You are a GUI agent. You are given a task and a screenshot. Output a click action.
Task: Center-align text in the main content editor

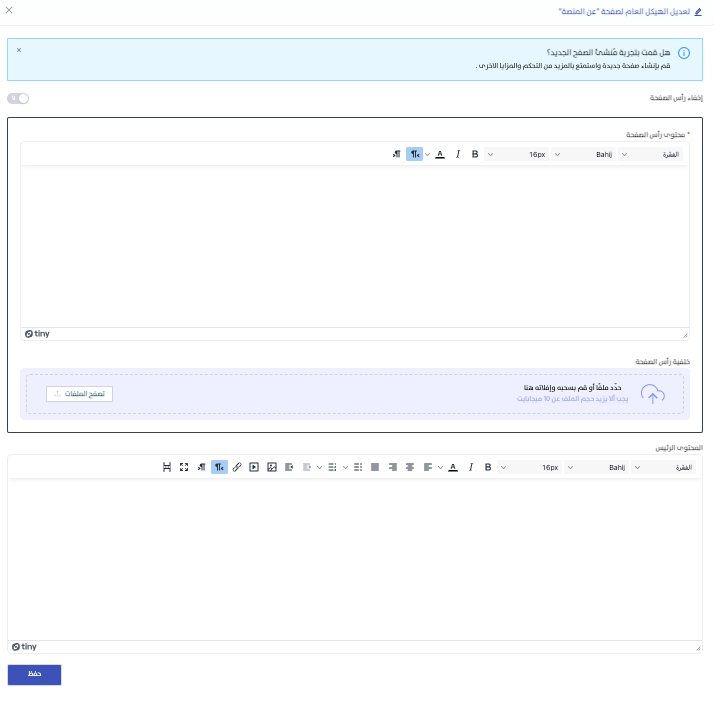click(x=409, y=467)
